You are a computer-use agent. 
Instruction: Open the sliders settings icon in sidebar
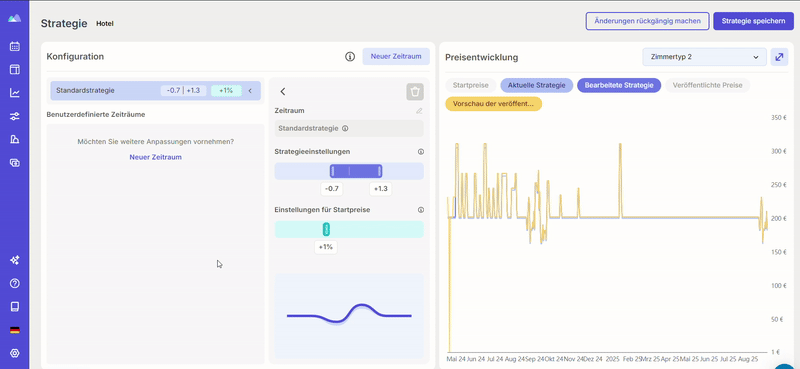(15, 116)
